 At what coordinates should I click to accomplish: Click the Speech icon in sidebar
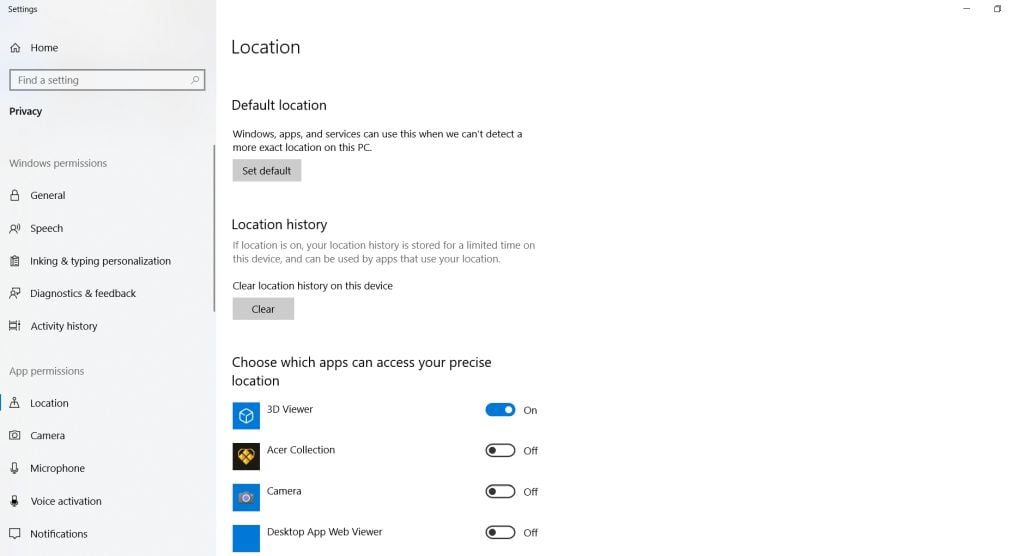[x=15, y=229]
